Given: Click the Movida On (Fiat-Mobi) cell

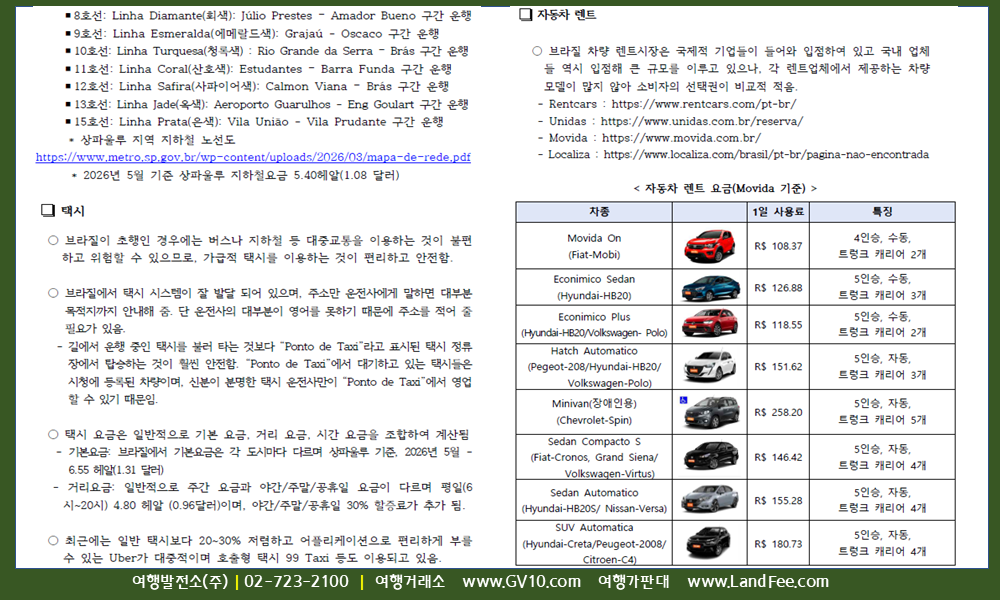Looking at the screenshot, I should click(x=594, y=246).
